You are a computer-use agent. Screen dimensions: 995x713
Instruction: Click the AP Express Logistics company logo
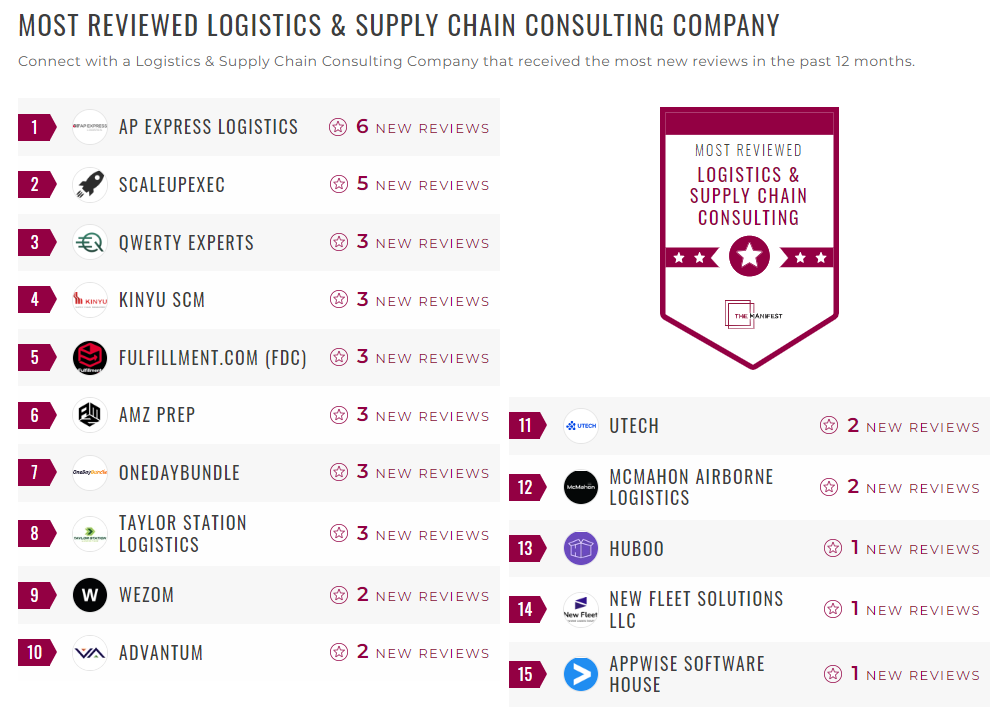point(89,126)
